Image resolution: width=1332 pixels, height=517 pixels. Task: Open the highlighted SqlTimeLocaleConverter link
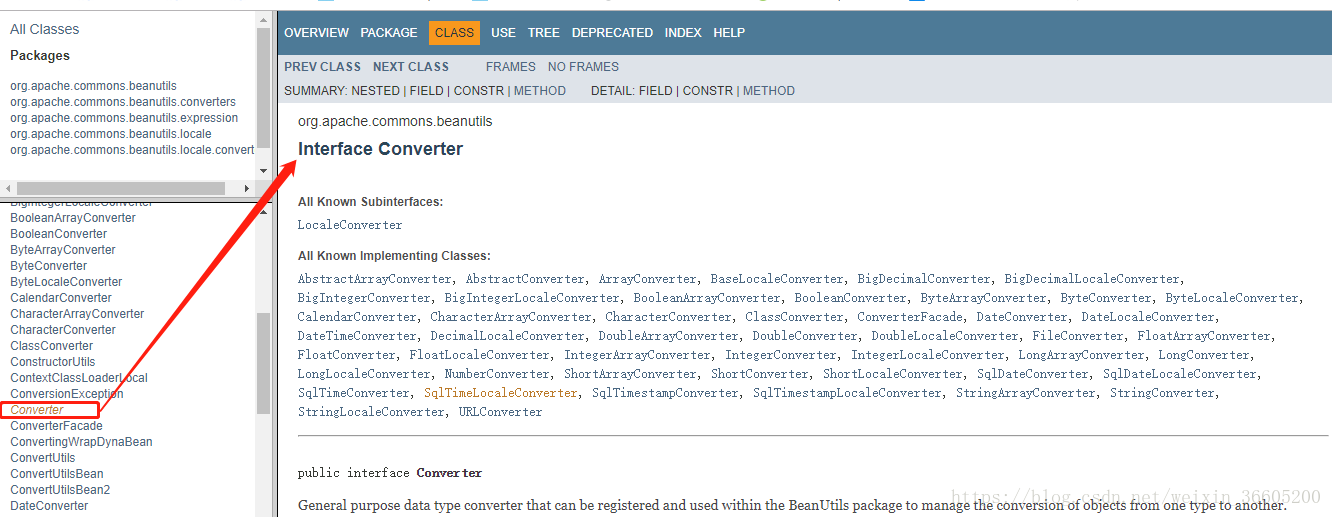pos(501,393)
